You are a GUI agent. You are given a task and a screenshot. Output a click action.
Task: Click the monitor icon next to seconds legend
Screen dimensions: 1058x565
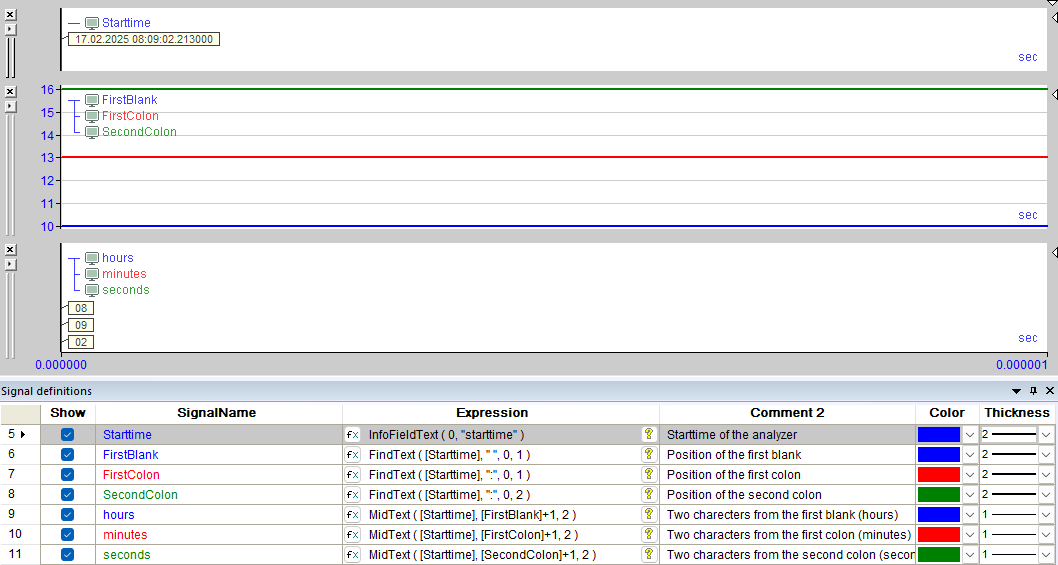click(x=92, y=290)
